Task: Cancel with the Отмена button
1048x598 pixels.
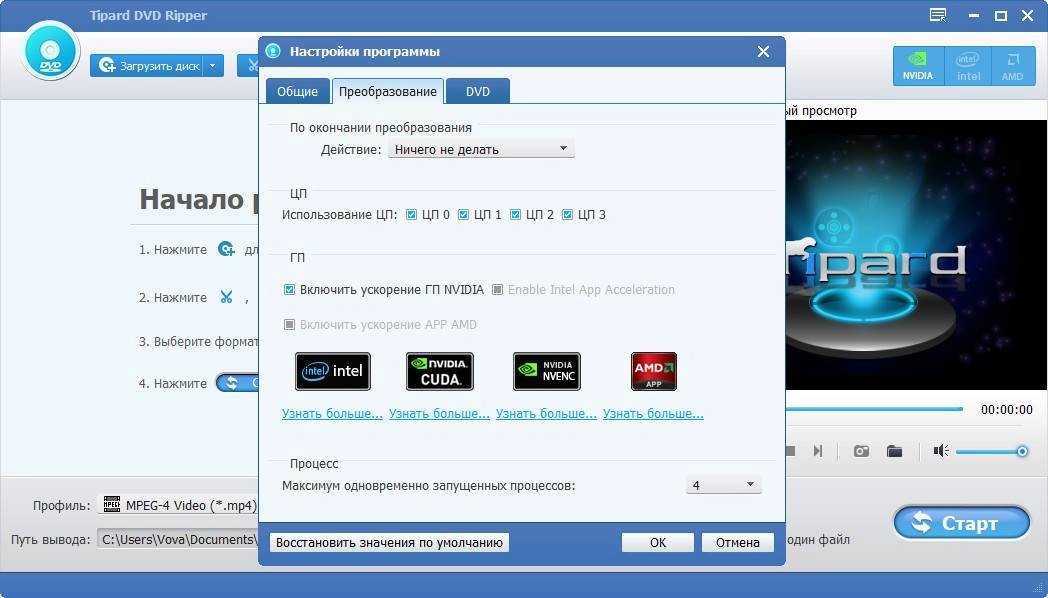Action: [x=738, y=543]
